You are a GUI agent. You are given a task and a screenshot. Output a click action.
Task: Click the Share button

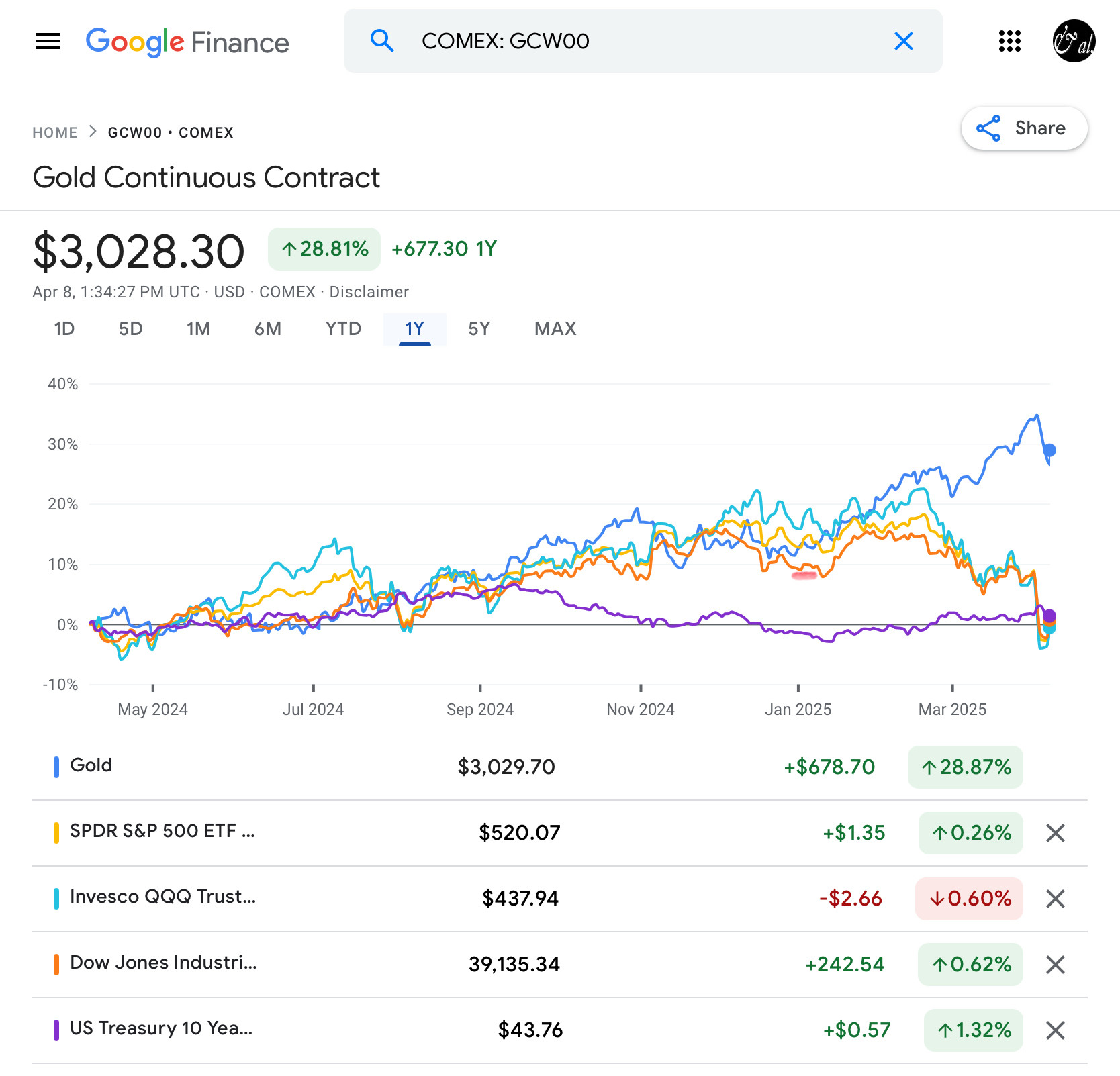click(x=1024, y=128)
